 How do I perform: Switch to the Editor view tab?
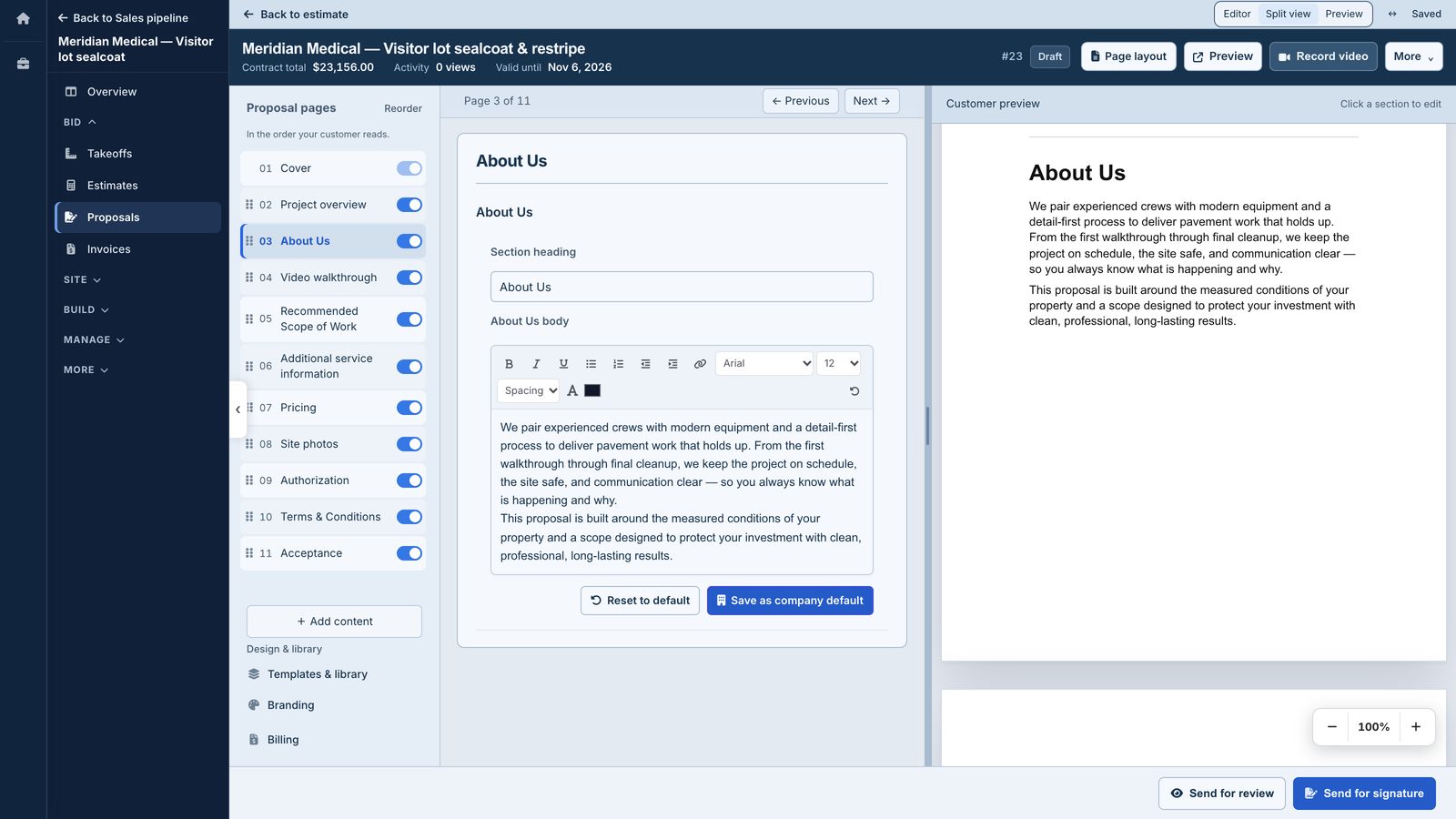point(1237,14)
